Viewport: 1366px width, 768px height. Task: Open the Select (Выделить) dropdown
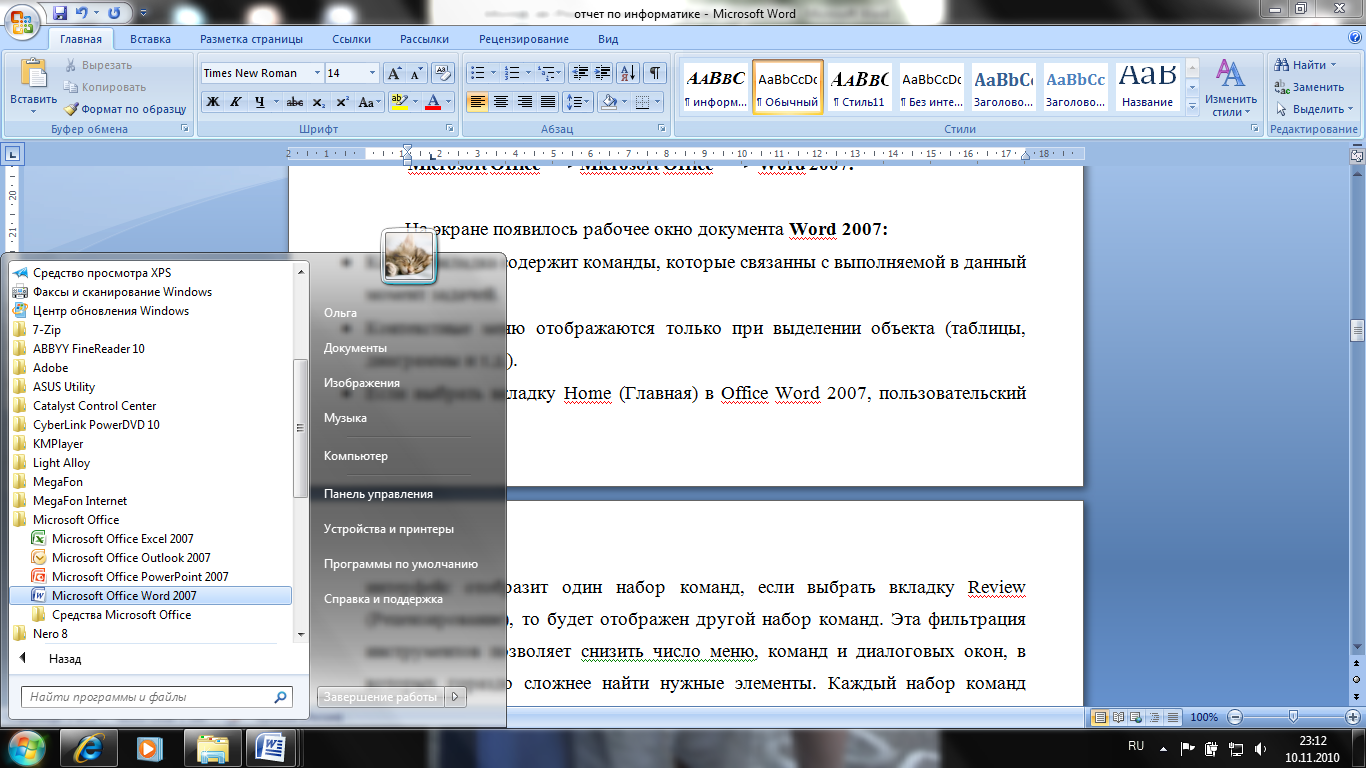[x=1315, y=109]
